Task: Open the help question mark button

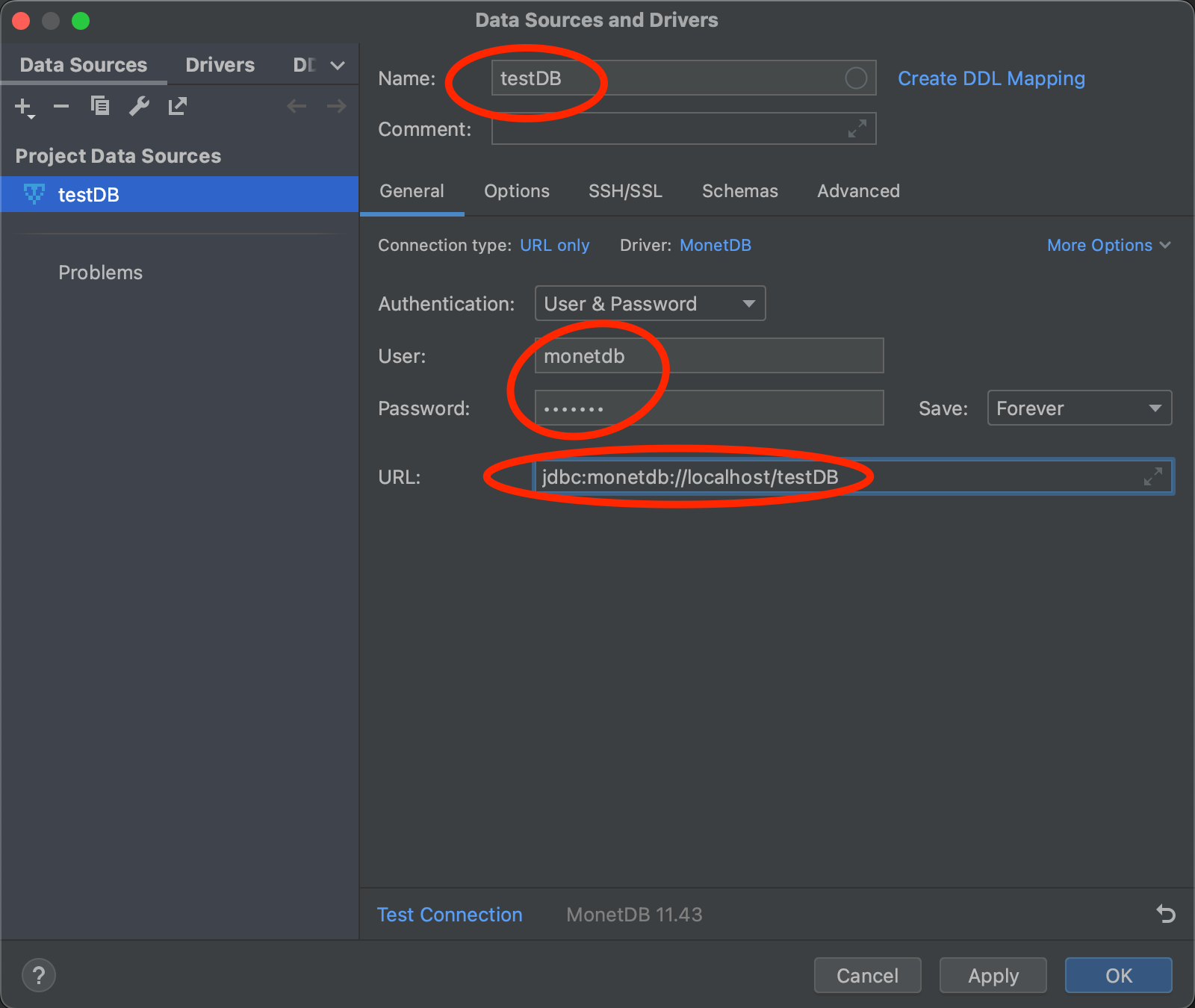Action: (39, 975)
